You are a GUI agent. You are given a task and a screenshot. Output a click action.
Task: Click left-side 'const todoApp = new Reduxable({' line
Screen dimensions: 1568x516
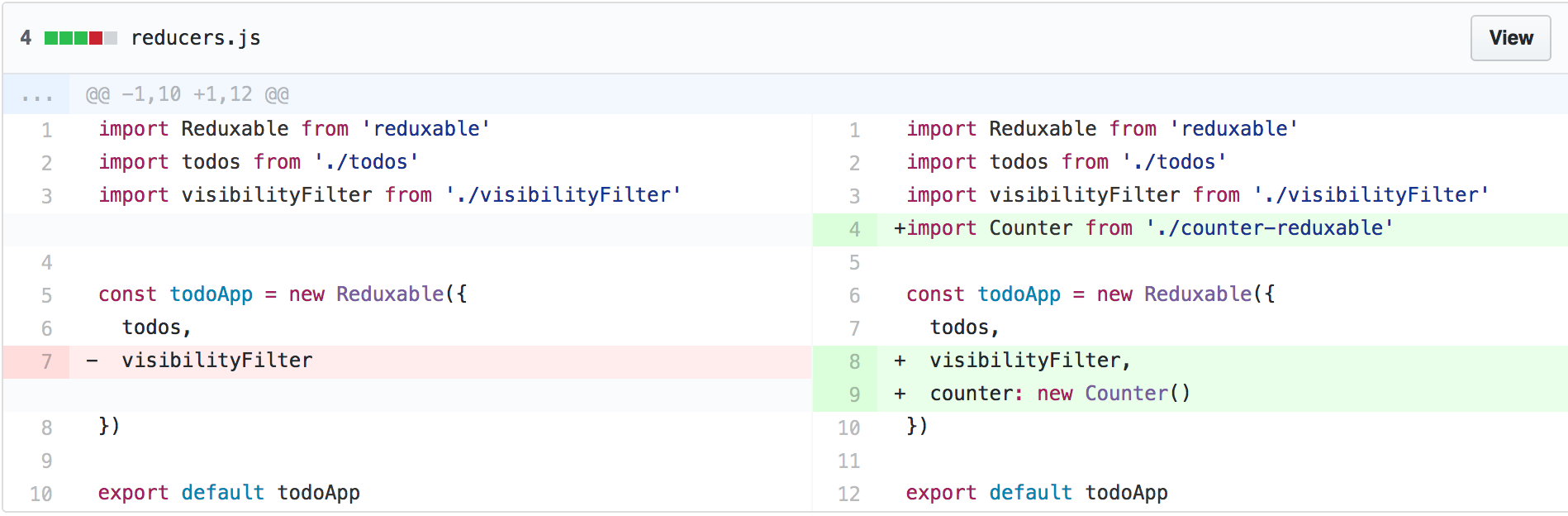click(x=283, y=294)
